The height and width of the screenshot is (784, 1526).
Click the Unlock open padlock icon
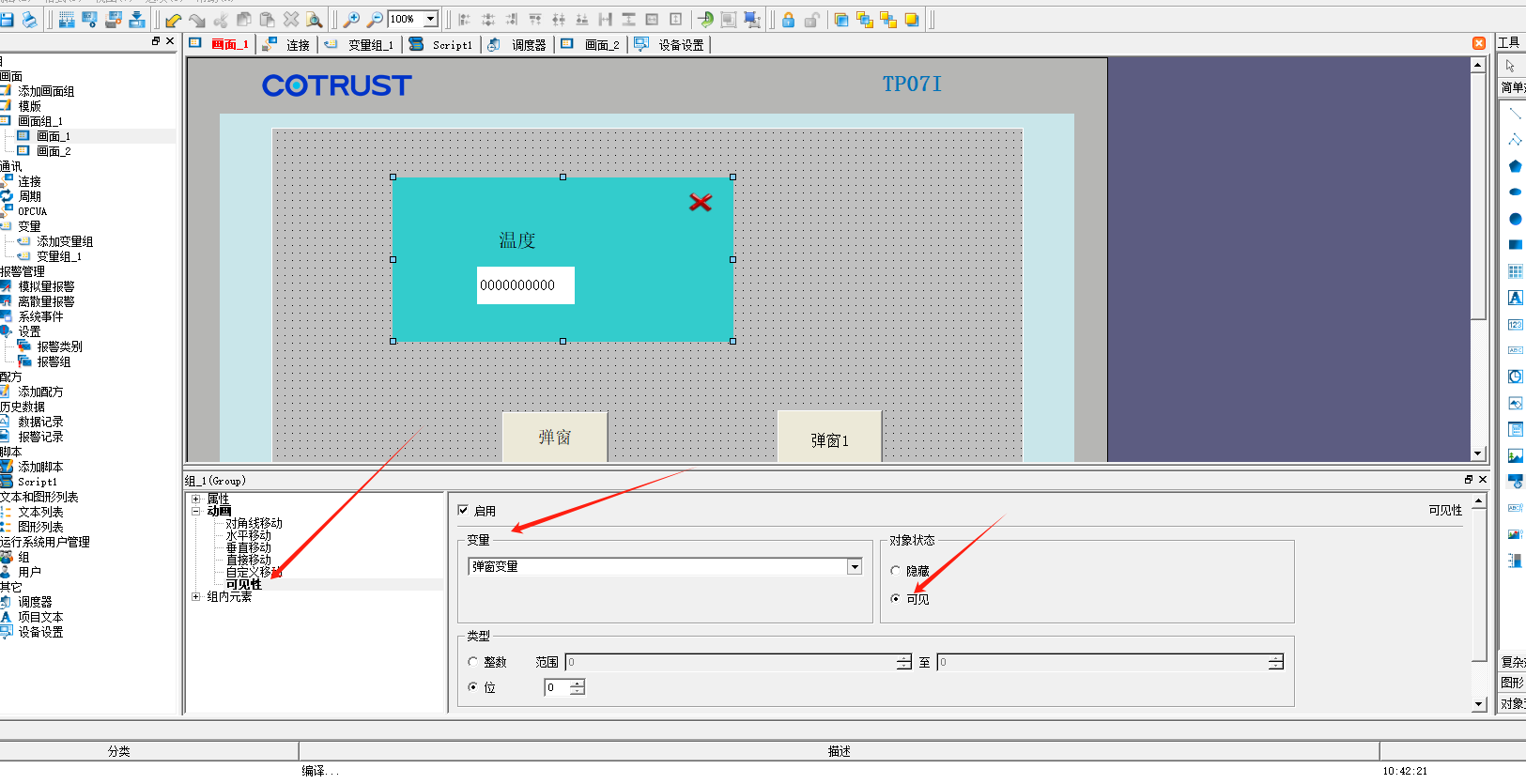click(x=811, y=19)
